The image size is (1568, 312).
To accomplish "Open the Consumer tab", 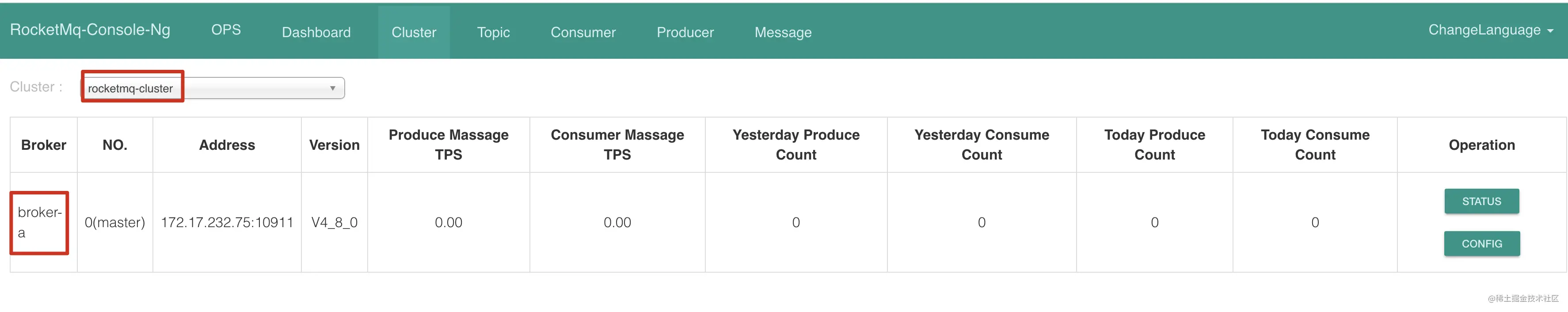I will [x=583, y=32].
